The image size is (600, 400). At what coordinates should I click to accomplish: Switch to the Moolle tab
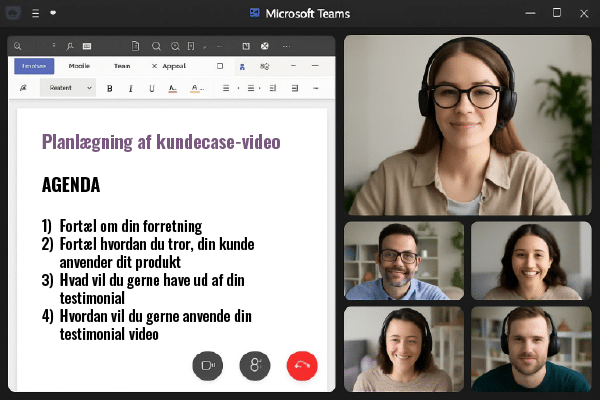(79, 66)
